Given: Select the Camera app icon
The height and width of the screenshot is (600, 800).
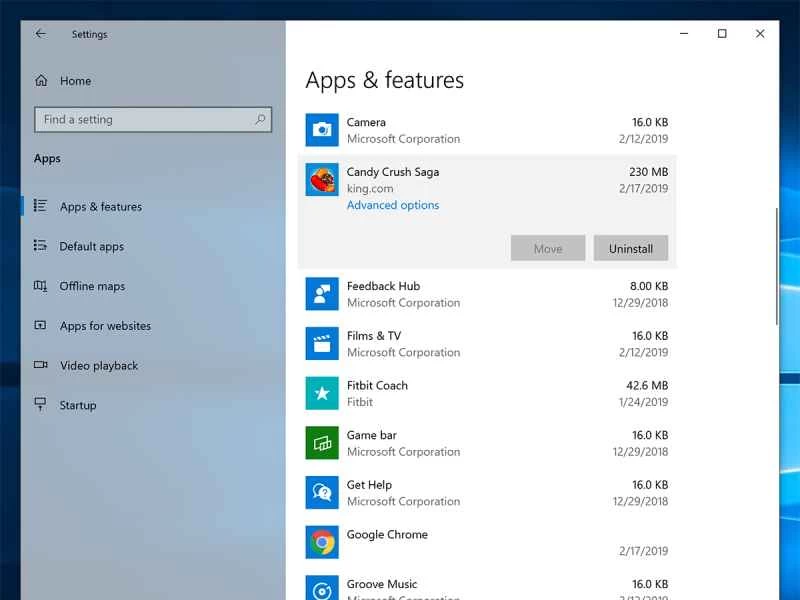Looking at the screenshot, I should click(x=321, y=128).
